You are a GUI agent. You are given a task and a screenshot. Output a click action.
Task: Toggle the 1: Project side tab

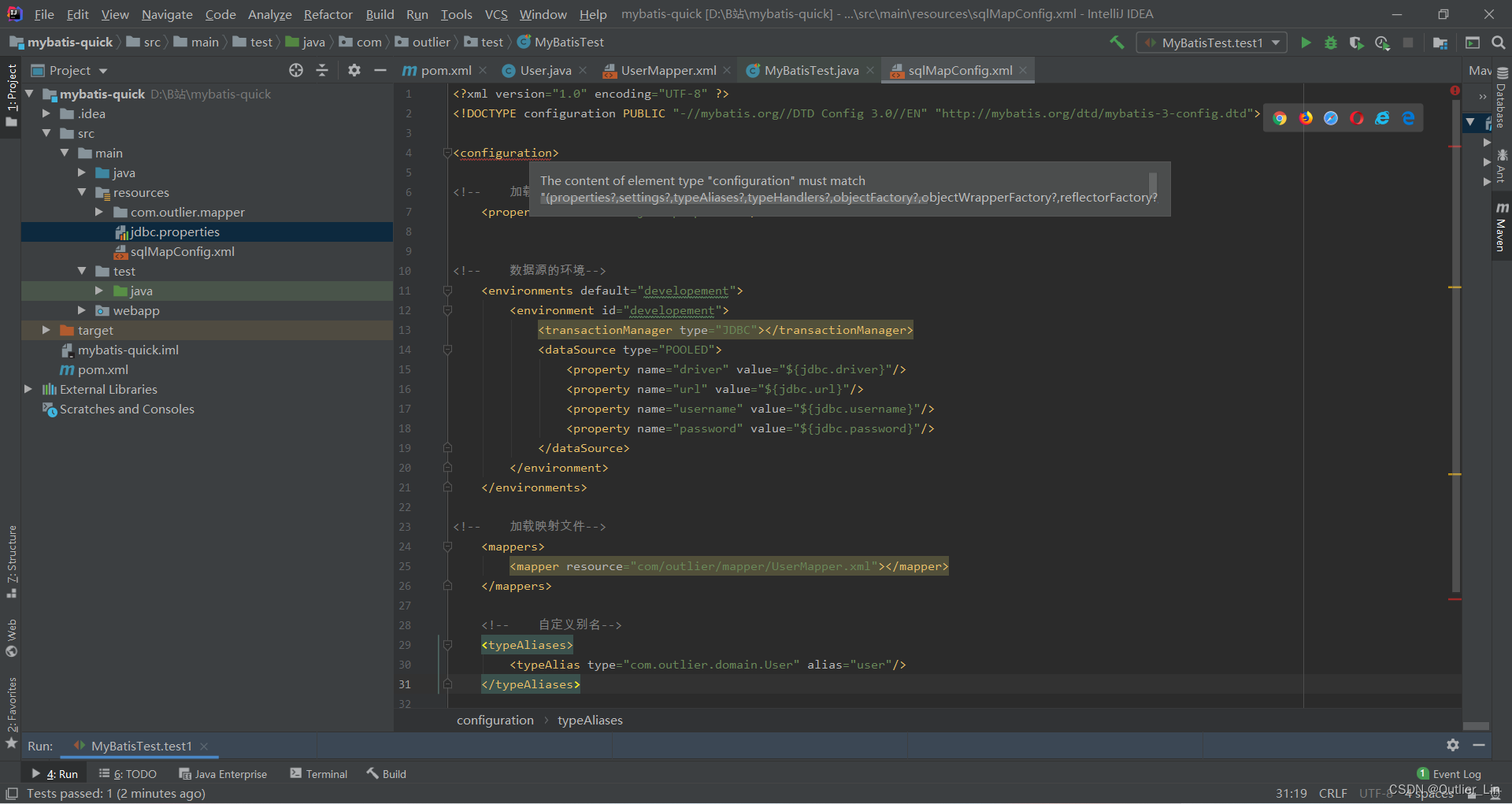point(11,95)
